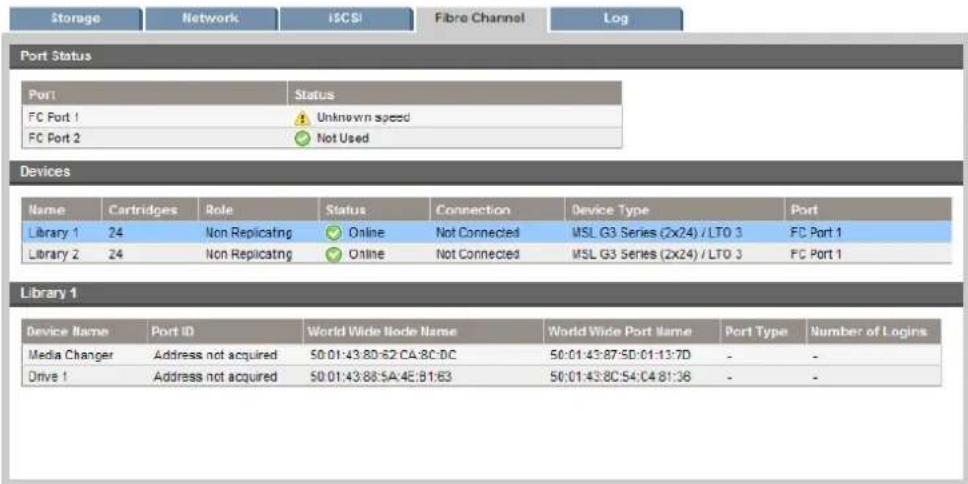The width and height of the screenshot is (968, 484).
Task: Click Library 1 'Non Replicating' role cell
Action: 249,233
